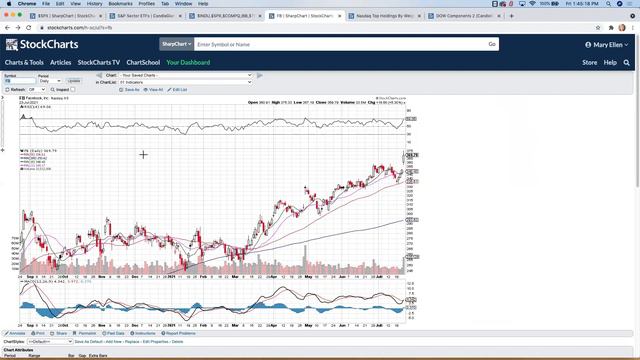Click the Instructions info icon
The width and height of the screenshot is (640, 360).
point(132,333)
